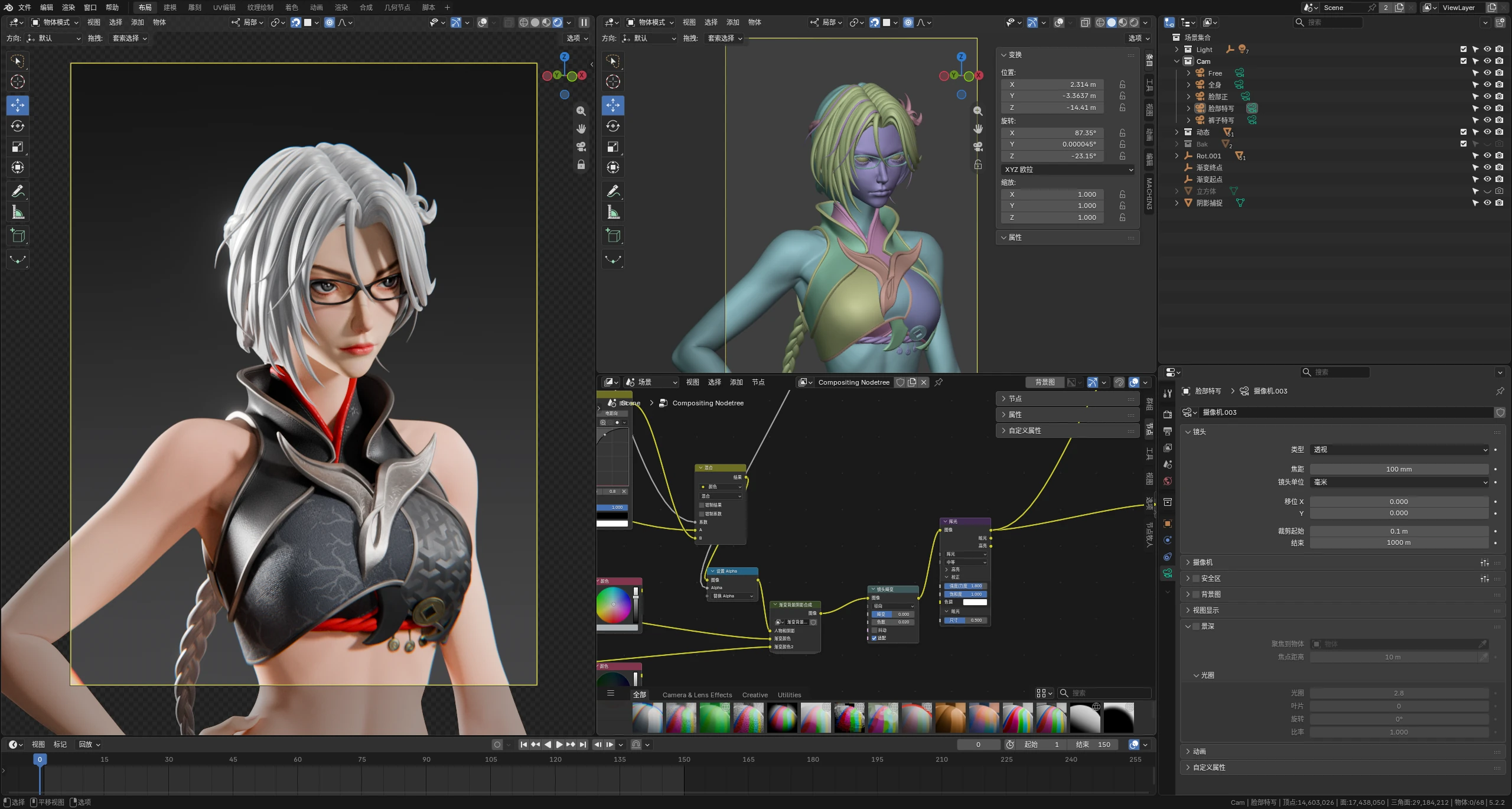Enable the 景深 depth of field checkbox

click(x=1196, y=626)
